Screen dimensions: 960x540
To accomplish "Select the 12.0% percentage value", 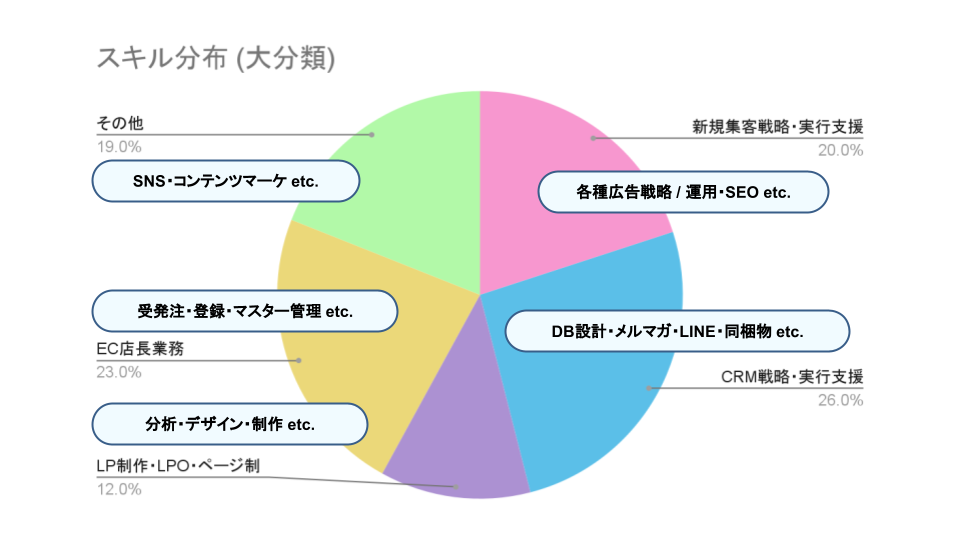I will [x=119, y=490].
